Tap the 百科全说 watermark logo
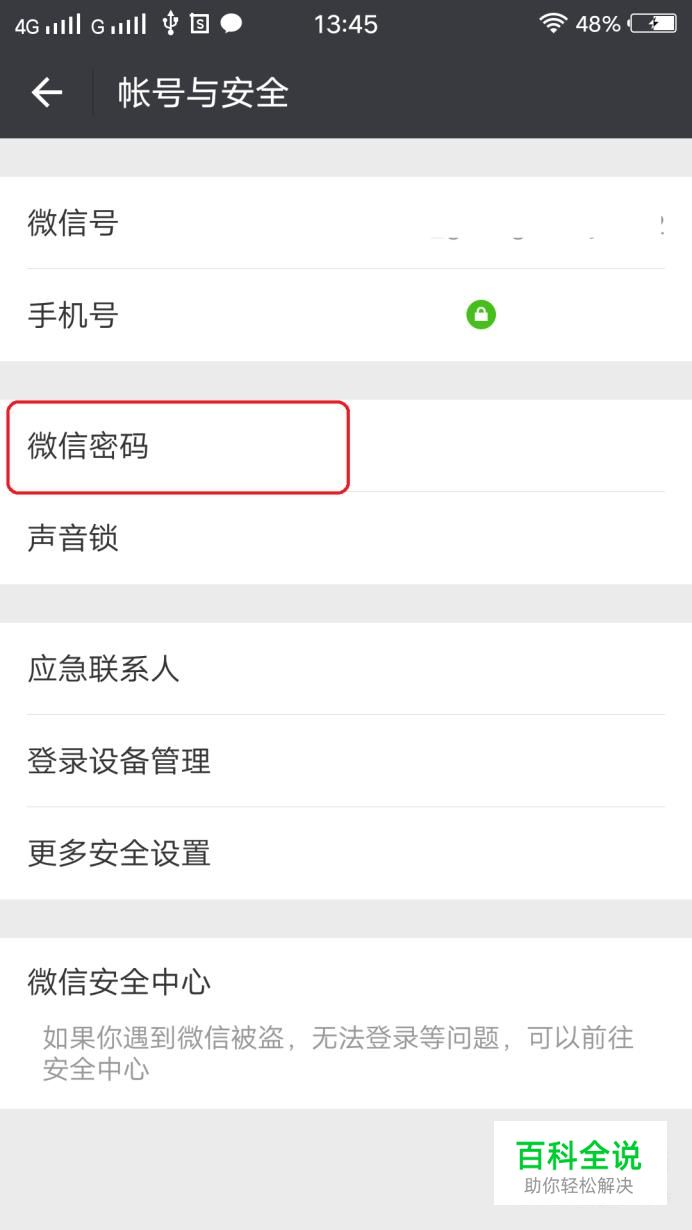The width and height of the screenshot is (692, 1230). (x=580, y=1163)
